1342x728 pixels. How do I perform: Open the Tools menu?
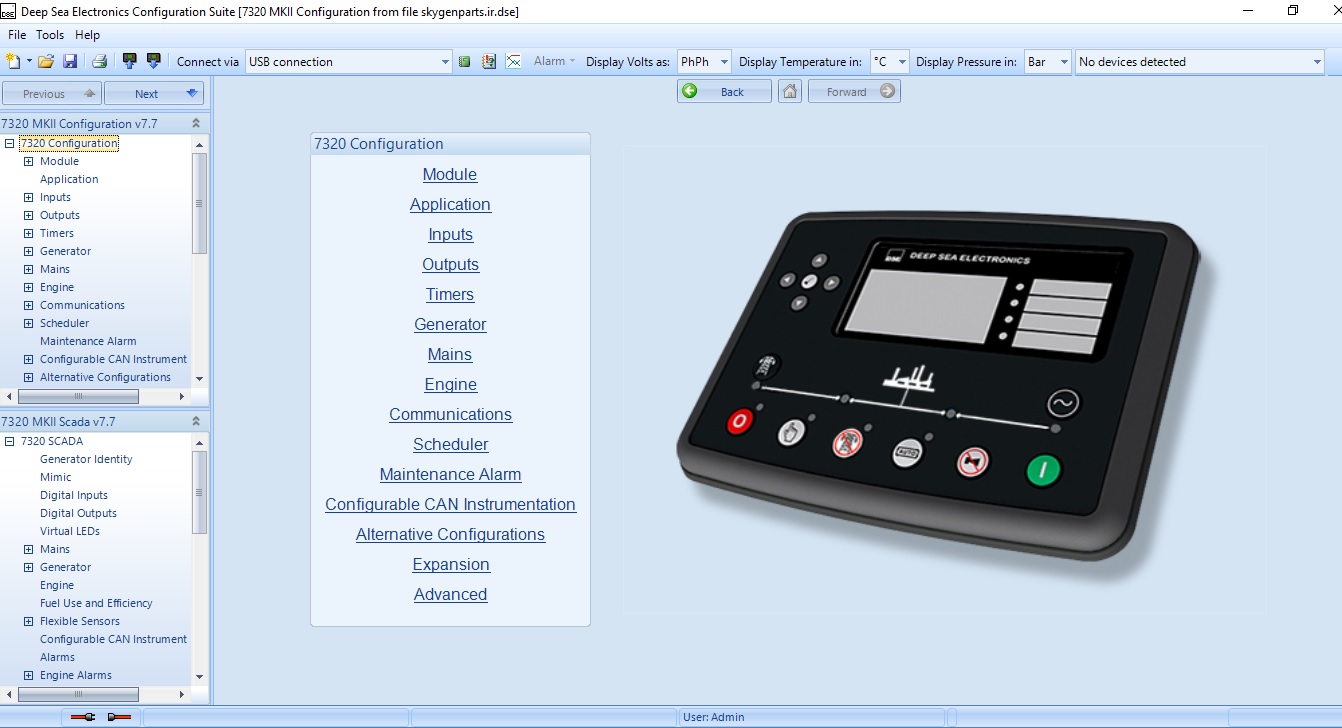pos(50,35)
